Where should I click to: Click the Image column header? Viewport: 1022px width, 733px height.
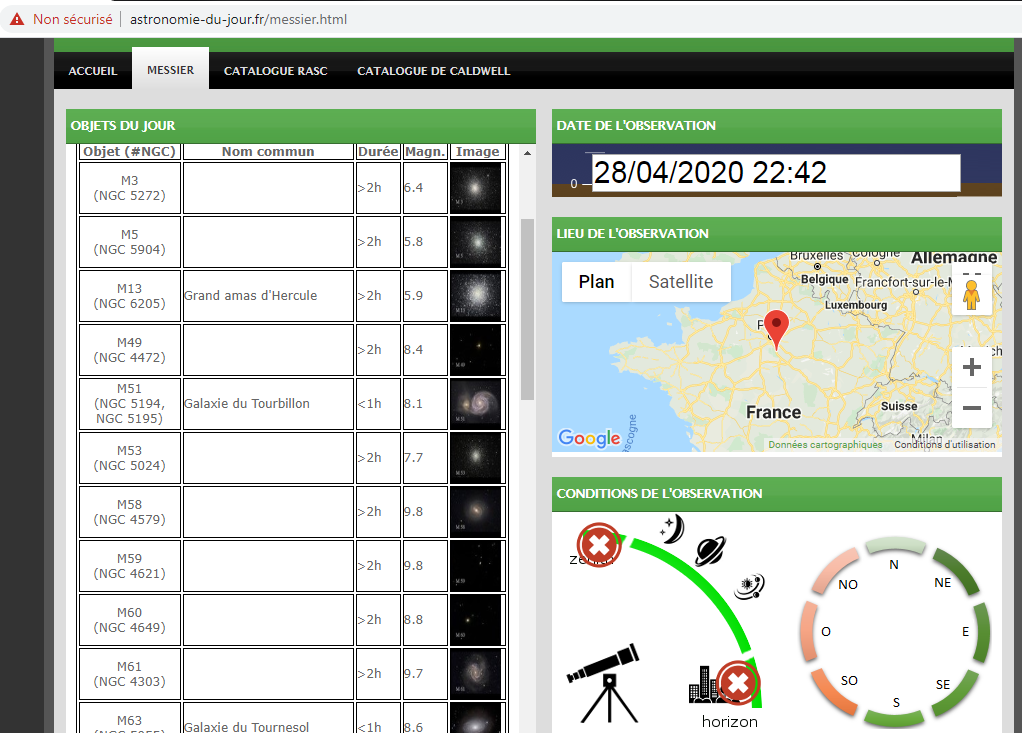pos(478,151)
